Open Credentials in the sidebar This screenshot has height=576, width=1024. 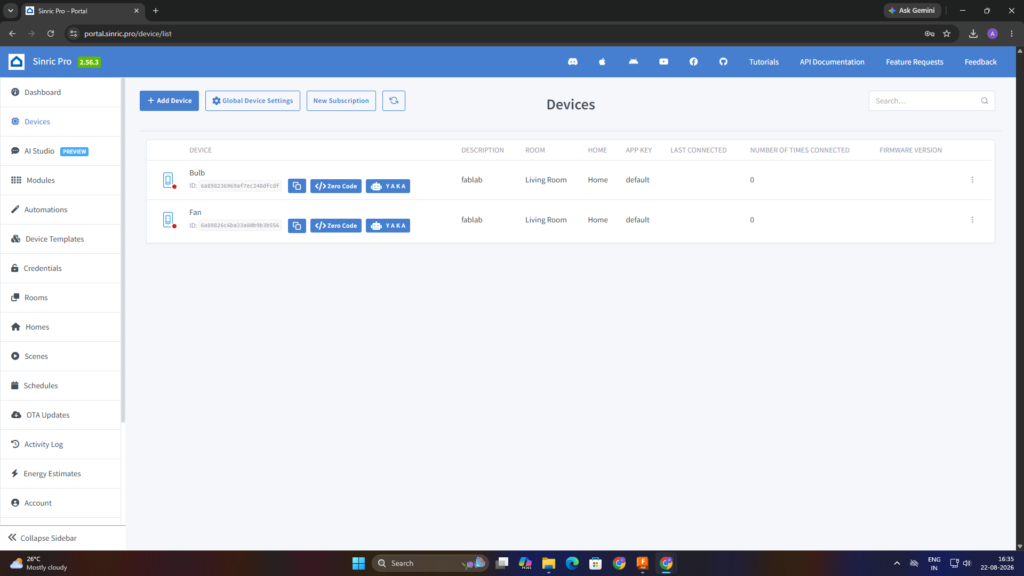tap(61, 268)
